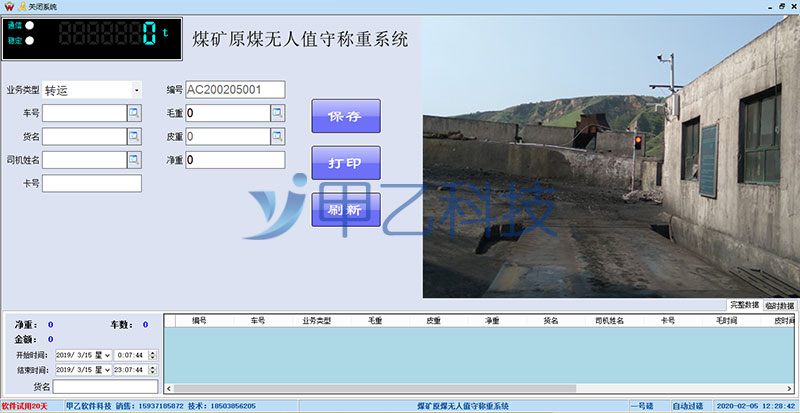Expand the 业务类型 dropdown
This screenshot has height=413, width=800.
point(136,90)
